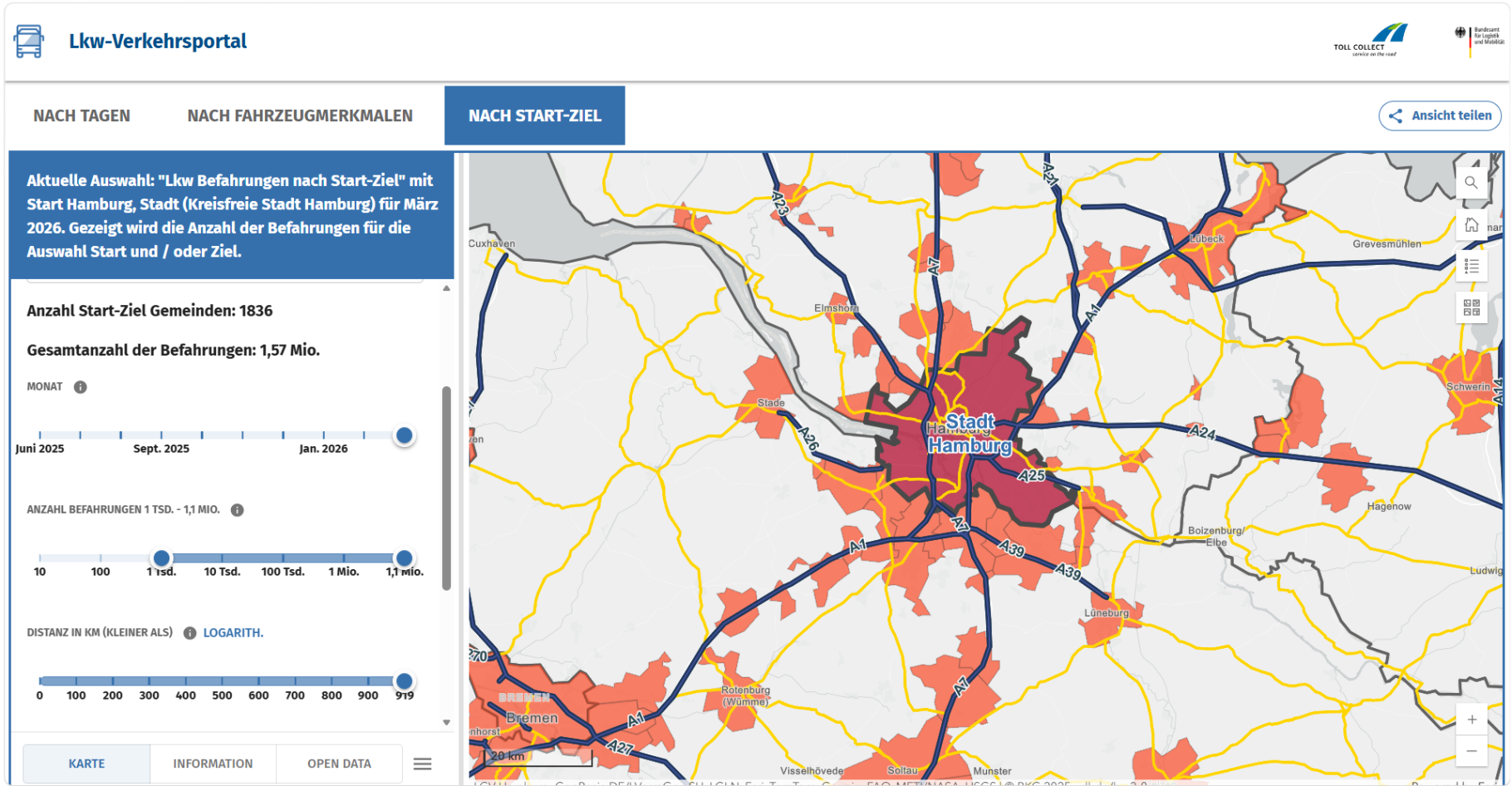Click the panel scroll-down arrow
Image resolution: width=1512 pixels, height=786 pixels.
tap(446, 722)
